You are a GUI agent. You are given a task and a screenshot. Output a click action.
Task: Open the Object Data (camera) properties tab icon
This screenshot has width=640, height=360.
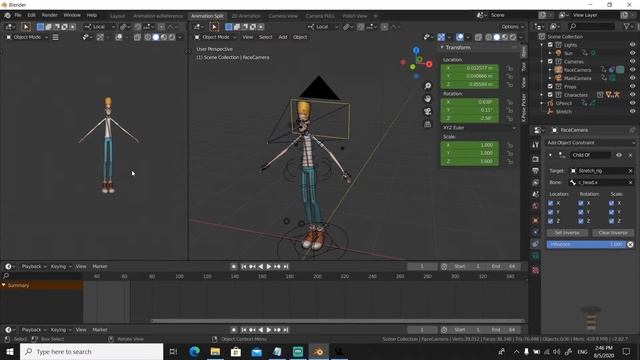[536, 256]
